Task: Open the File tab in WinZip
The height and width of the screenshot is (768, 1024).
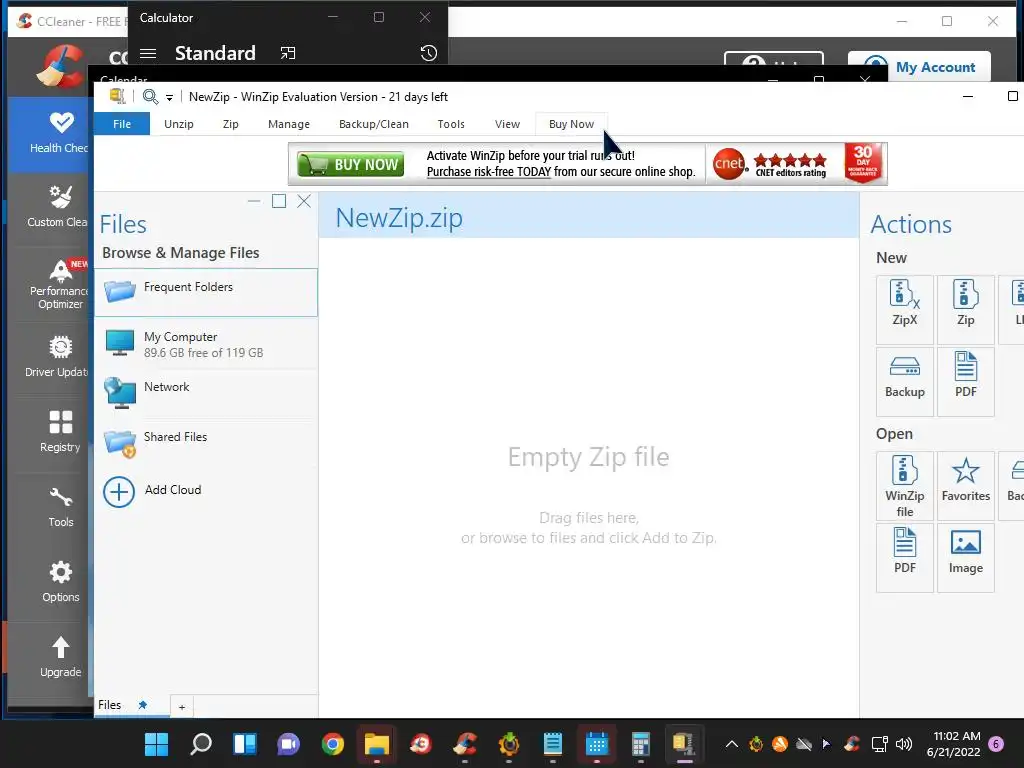Action: [x=122, y=124]
